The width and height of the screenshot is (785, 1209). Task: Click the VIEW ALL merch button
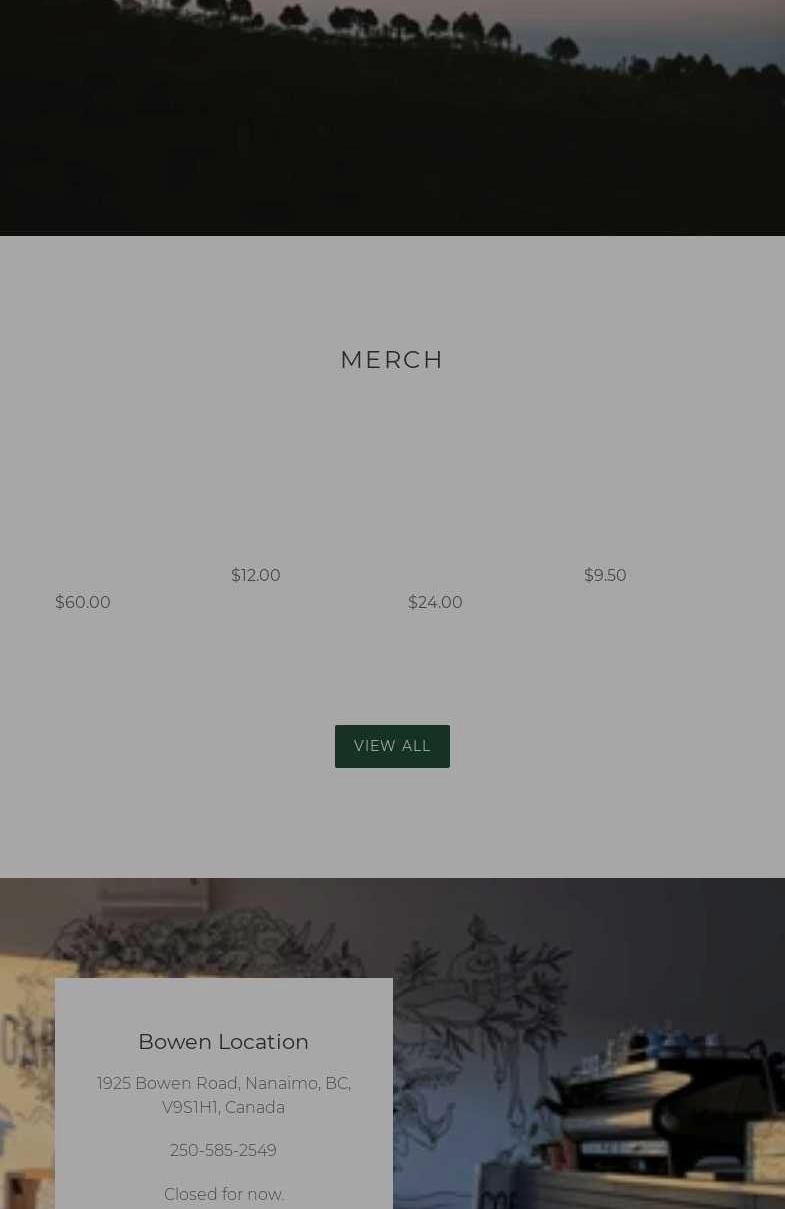[392, 746]
